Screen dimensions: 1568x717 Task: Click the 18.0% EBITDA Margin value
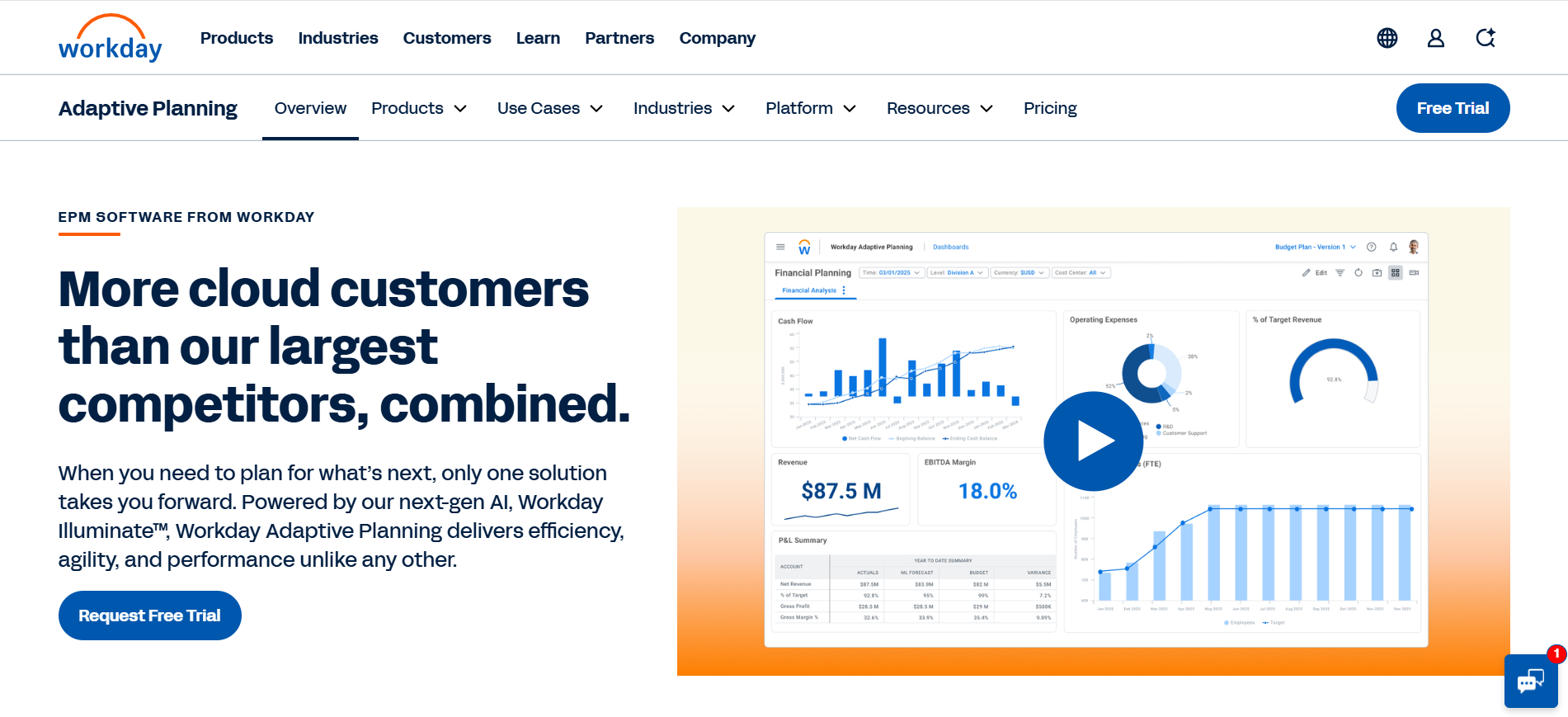pos(987,491)
